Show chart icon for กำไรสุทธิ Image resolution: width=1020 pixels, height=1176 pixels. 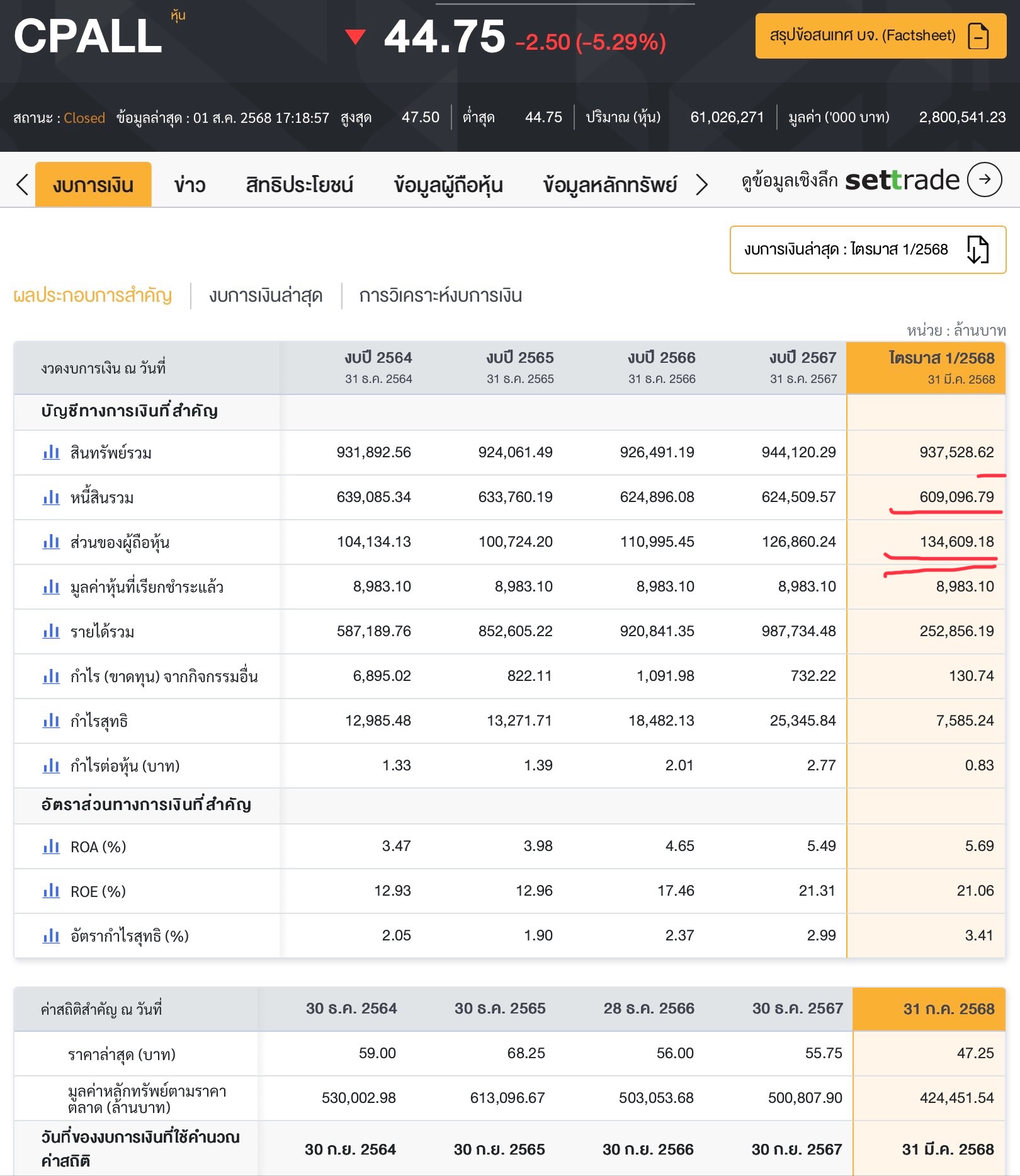(x=51, y=721)
